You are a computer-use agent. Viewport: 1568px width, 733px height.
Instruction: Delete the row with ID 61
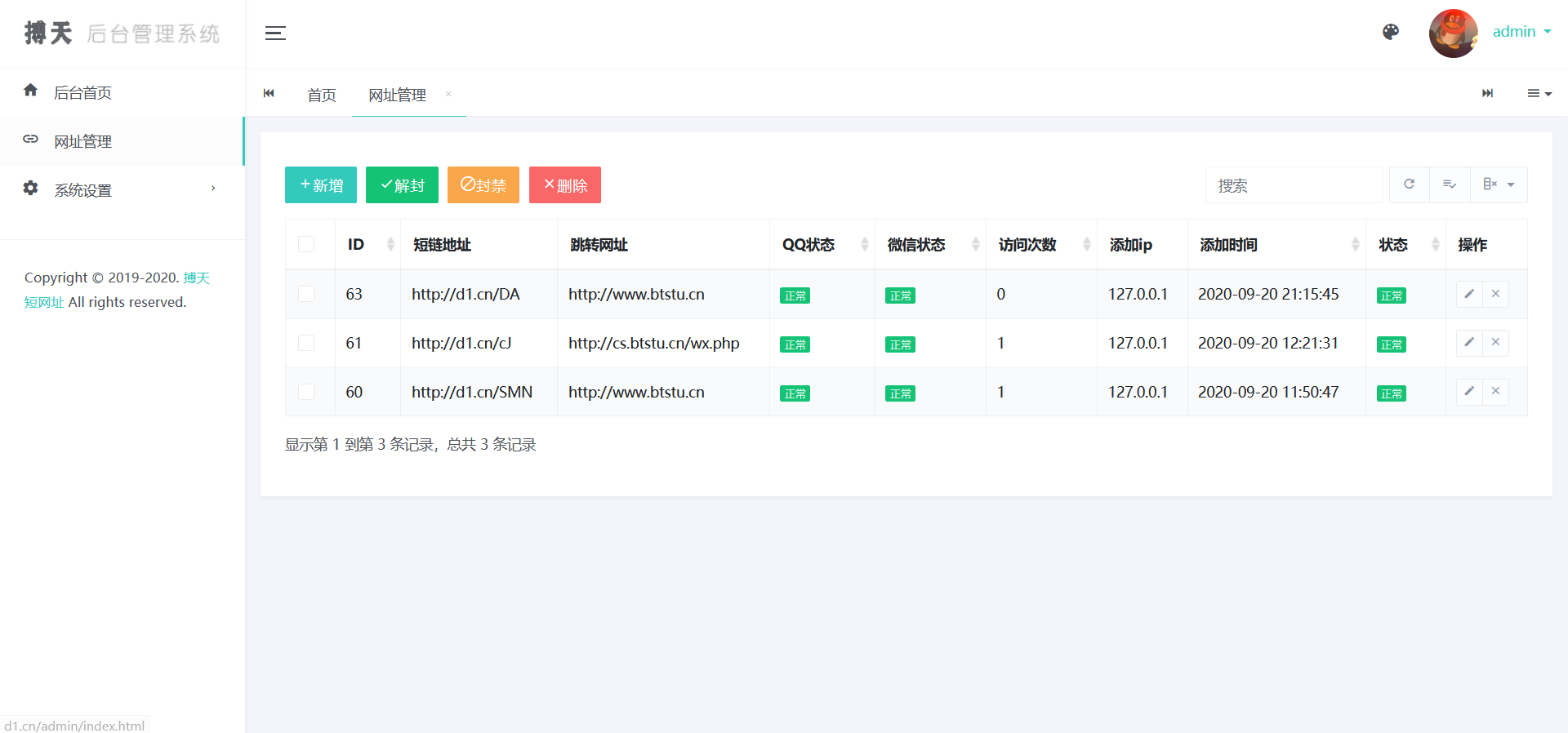coord(1495,343)
